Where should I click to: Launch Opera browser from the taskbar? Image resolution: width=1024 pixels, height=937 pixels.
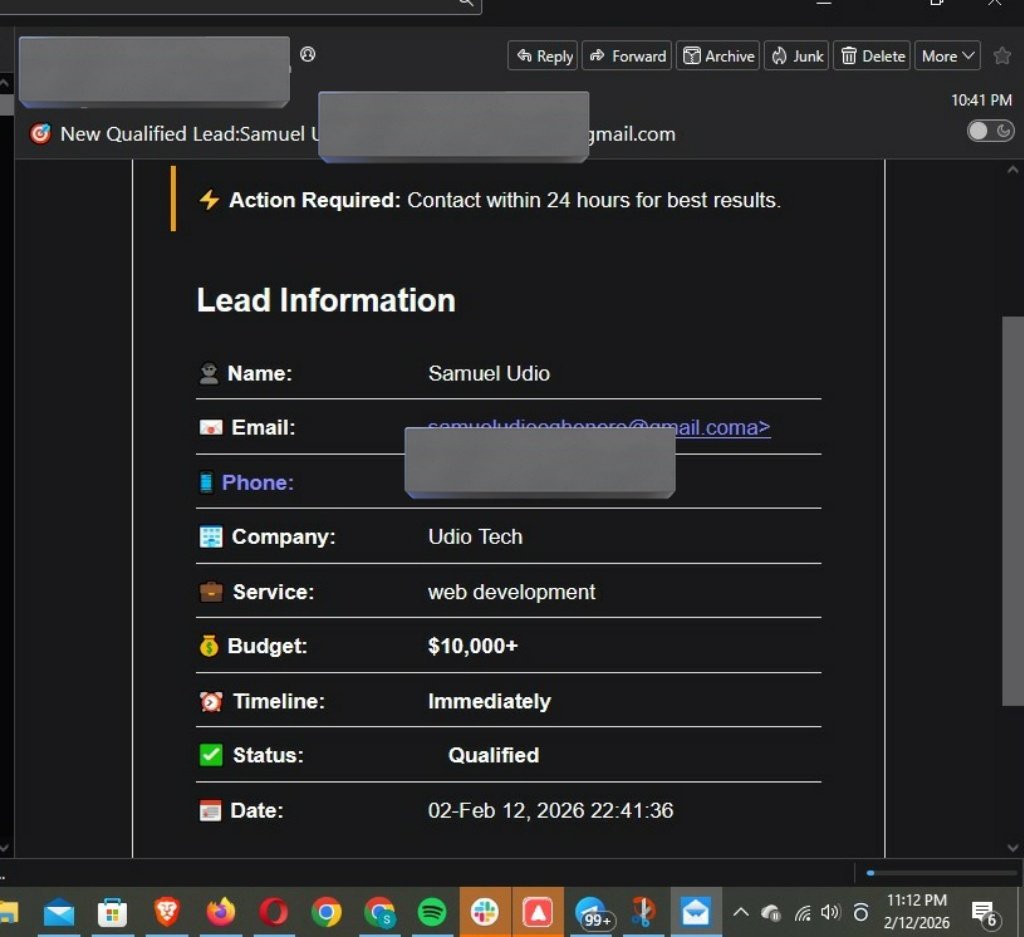(x=273, y=912)
